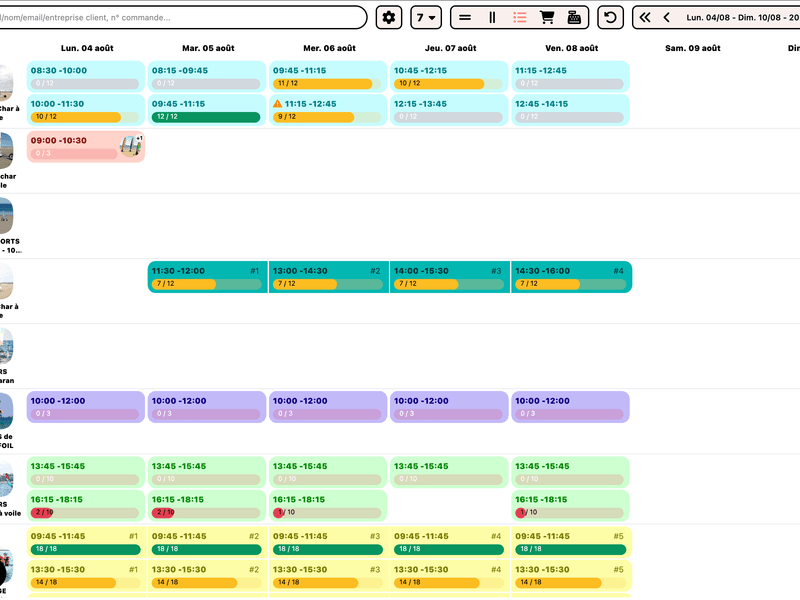This screenshot has height=600, width=800.
Task: Toggle the double vertical bars view icon
Action: point(493,17)
